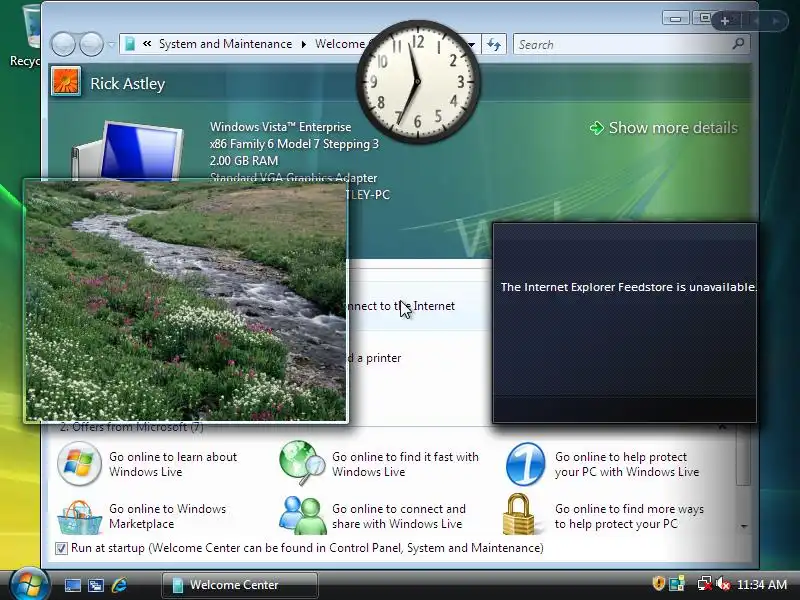
Task: Click the Windows Security shield tray icon
Action: (x=659, y=583)
